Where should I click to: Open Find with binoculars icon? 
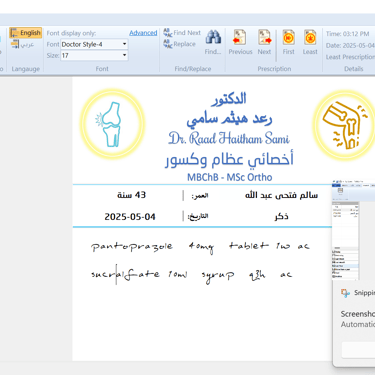[213, 42]
